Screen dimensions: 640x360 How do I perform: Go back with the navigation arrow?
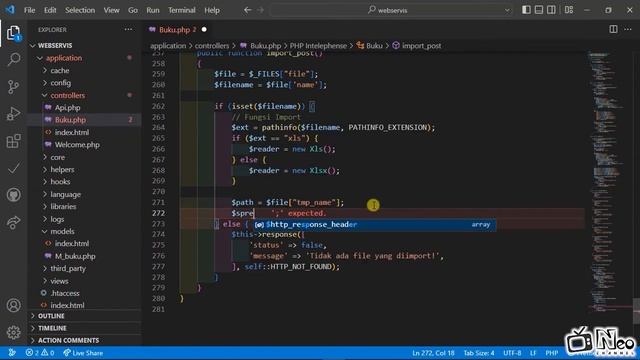click(248, 10)
